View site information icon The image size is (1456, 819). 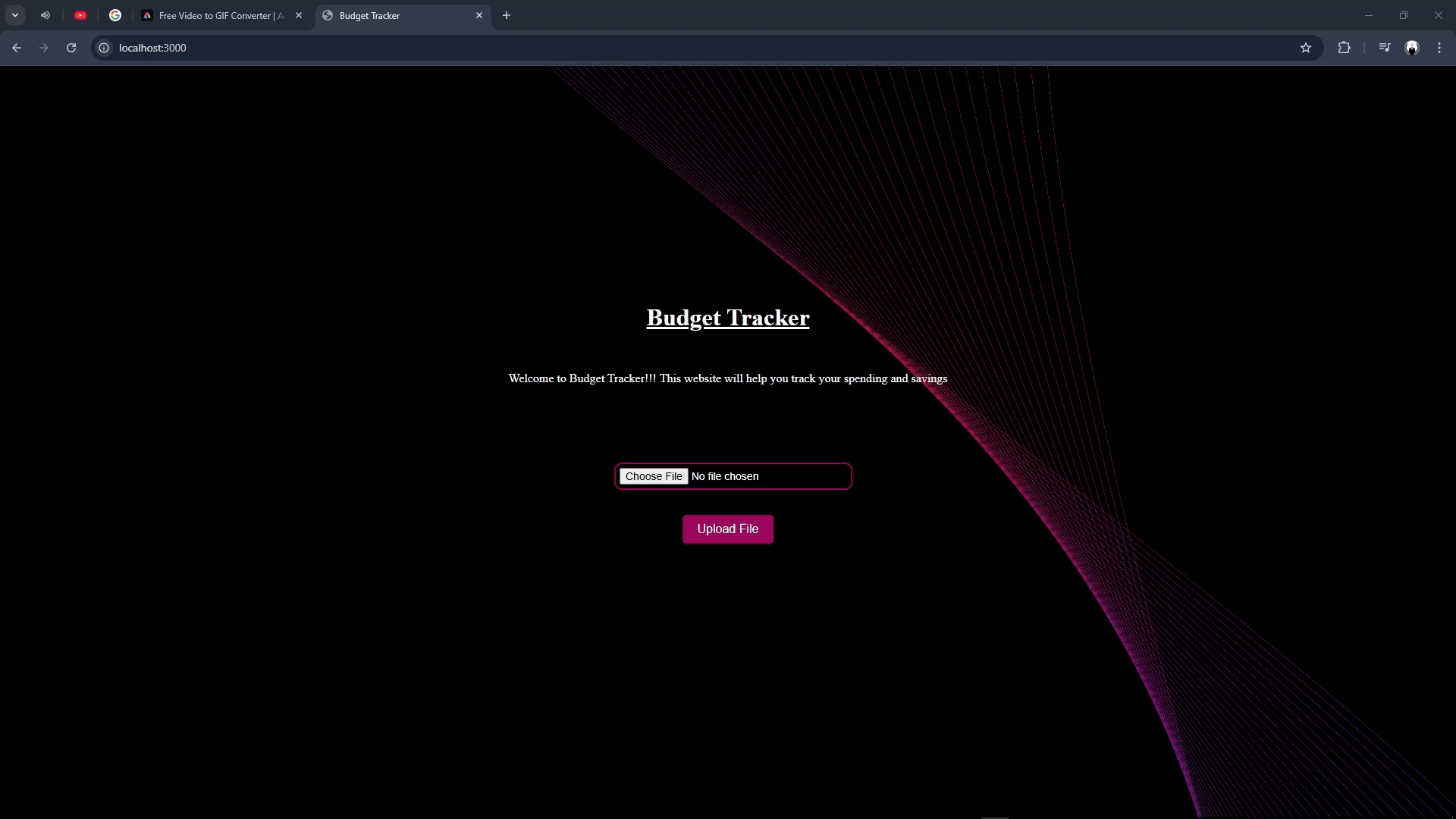coord(104,48)
